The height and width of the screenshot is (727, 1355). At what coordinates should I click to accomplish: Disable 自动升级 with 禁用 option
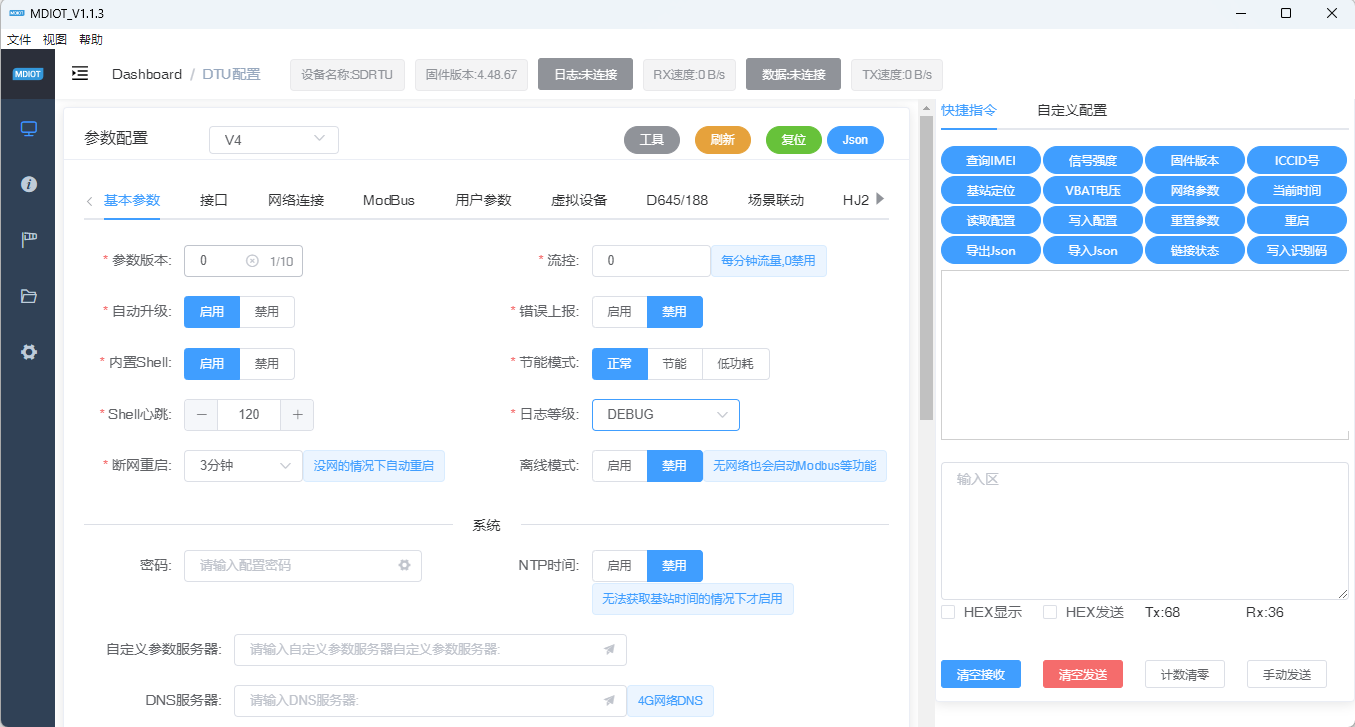267,312
